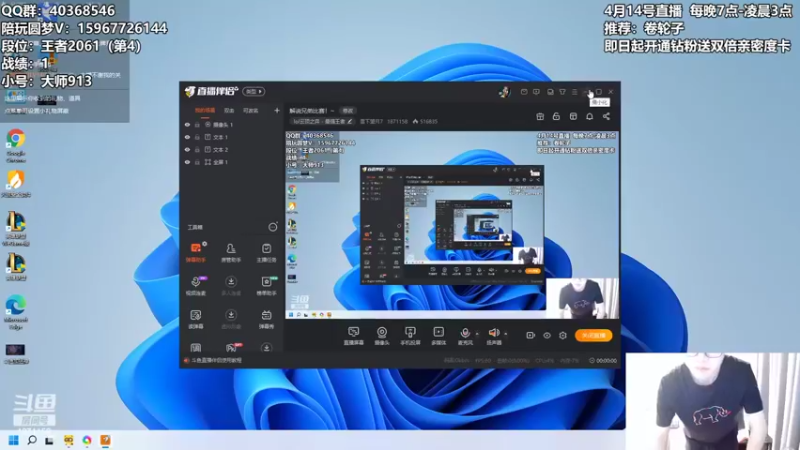Switch to the second scene tab
Screen dimensions: 800x450
coord(229,110)
